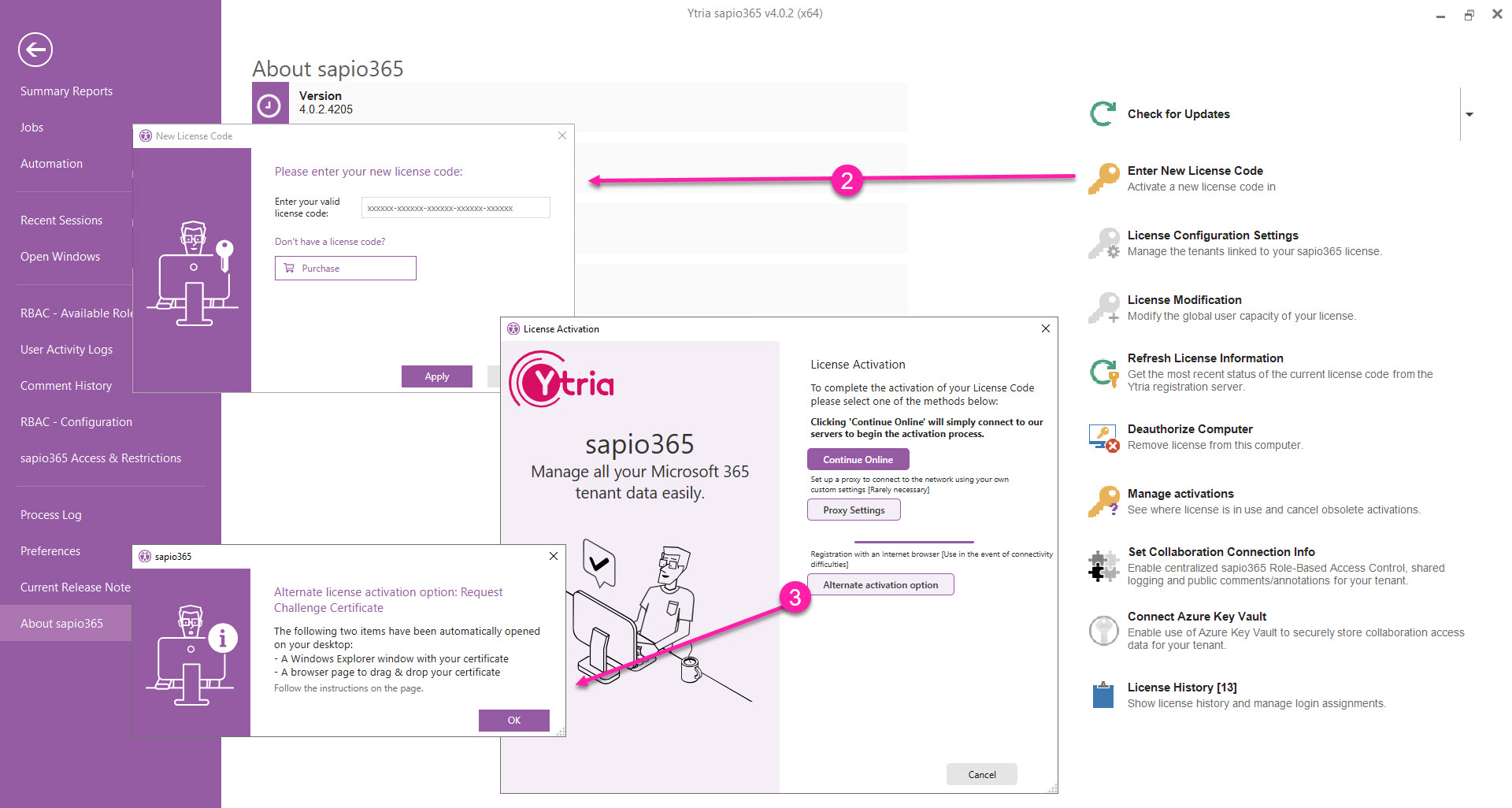Click the Connect Azure Key Vault icon
The width and height of the screenshot is (1512, 808).
pos(1104,631)
